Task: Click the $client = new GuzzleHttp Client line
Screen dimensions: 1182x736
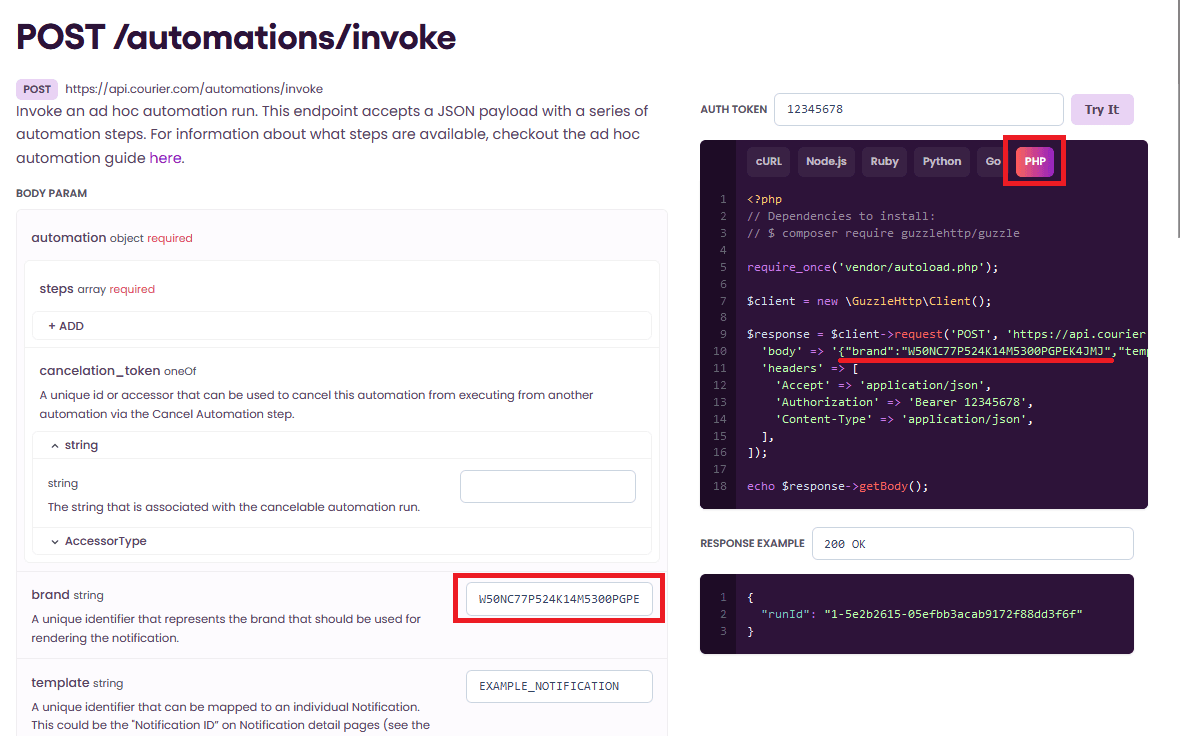Action: click(x=868, y=301)
